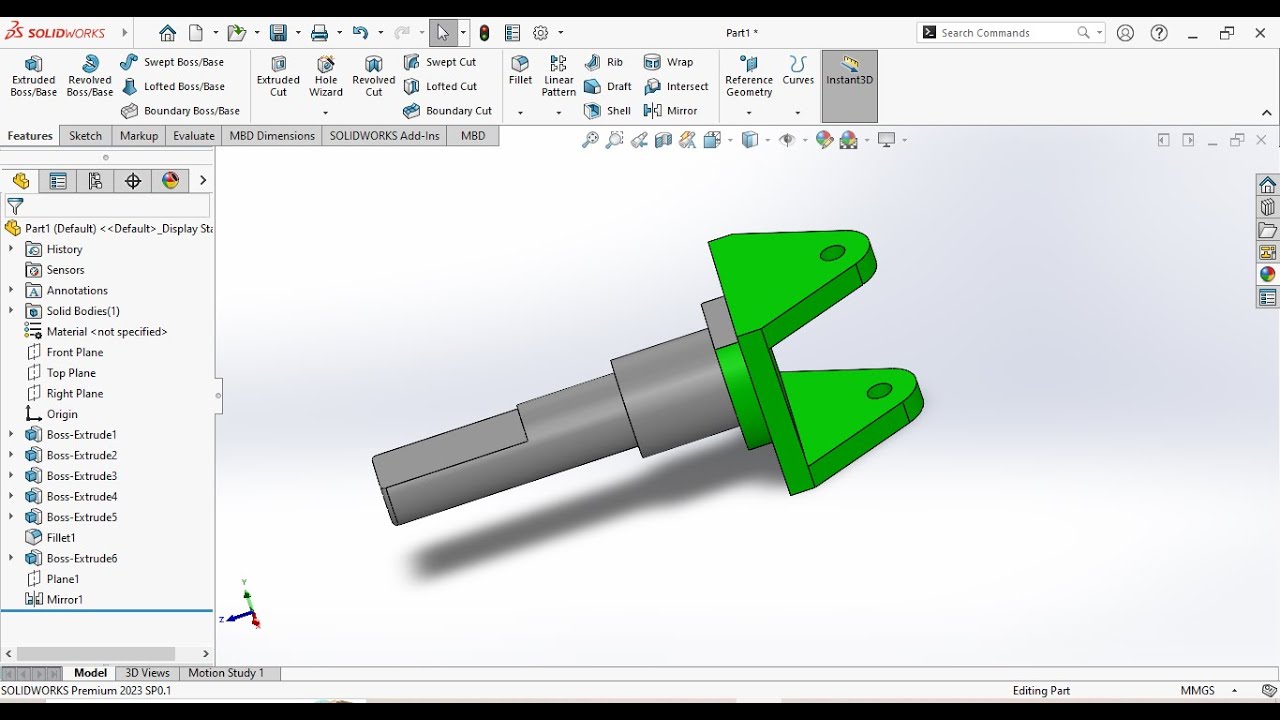Viewport: 1280px width, 720px height.
Task: Switch to the MBD Dimensions tab
Action: click(x=272, y=136)
